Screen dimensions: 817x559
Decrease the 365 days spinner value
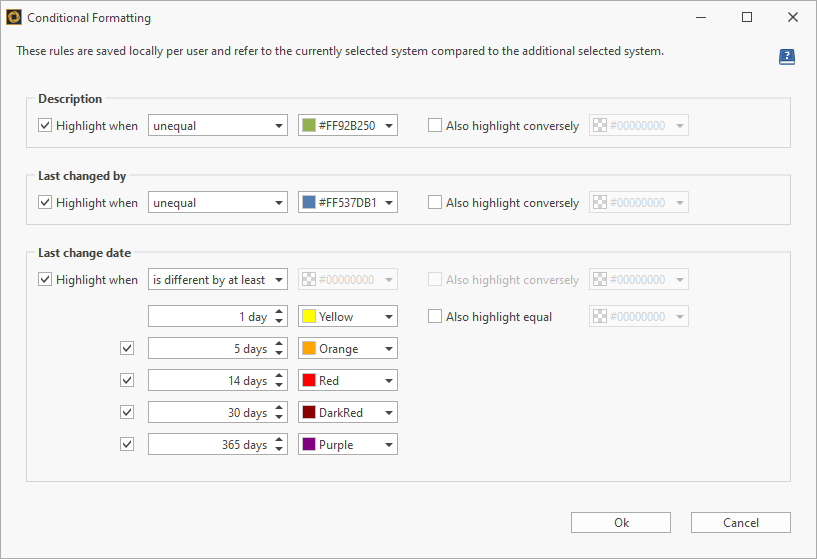pos(279,449)
